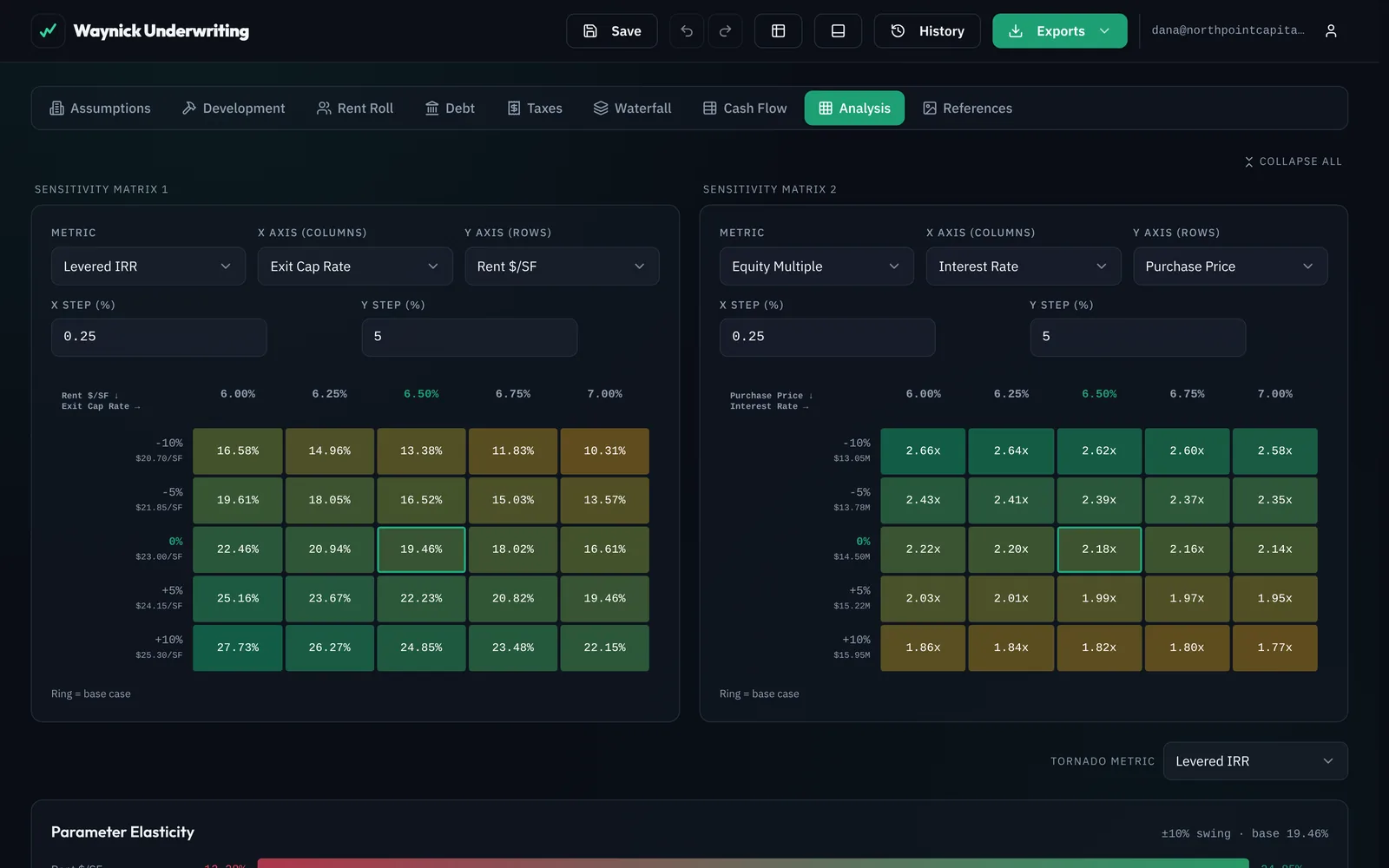
Task: Click the 6.50% column header in Matrix 1
Action: 421,394
